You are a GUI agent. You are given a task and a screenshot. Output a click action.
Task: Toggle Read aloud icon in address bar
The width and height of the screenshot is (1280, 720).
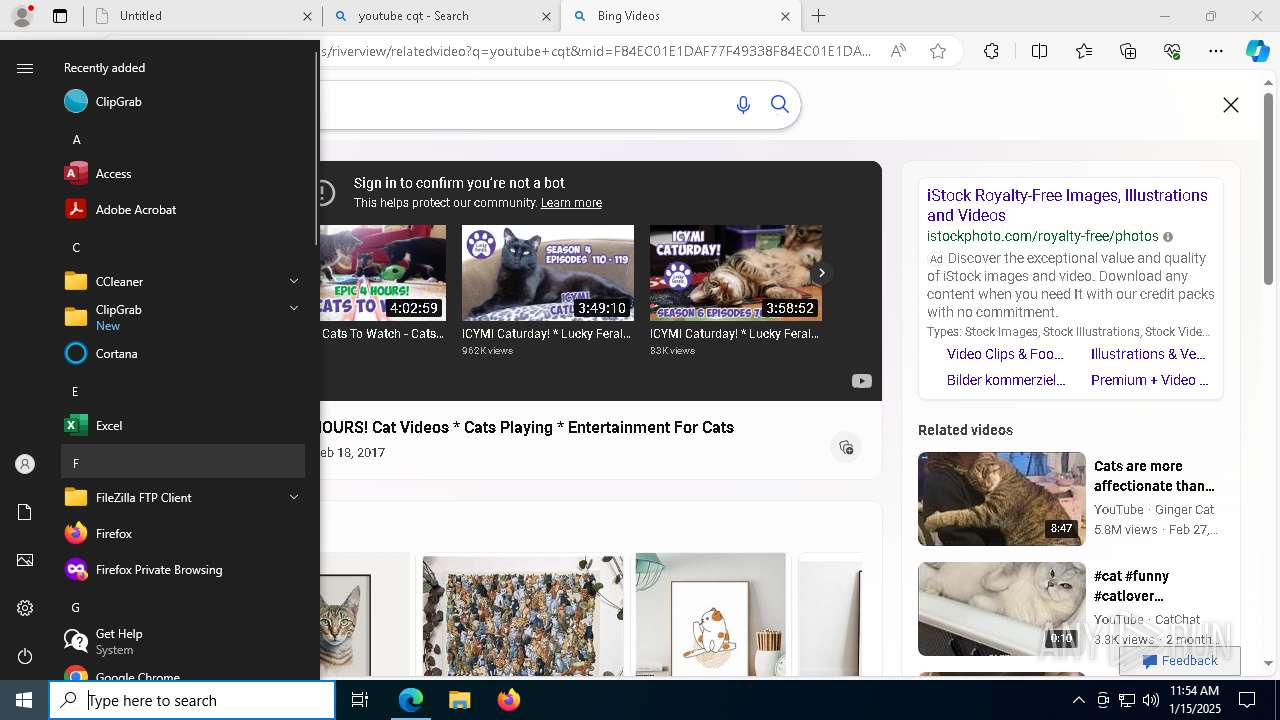click(898, 51)
